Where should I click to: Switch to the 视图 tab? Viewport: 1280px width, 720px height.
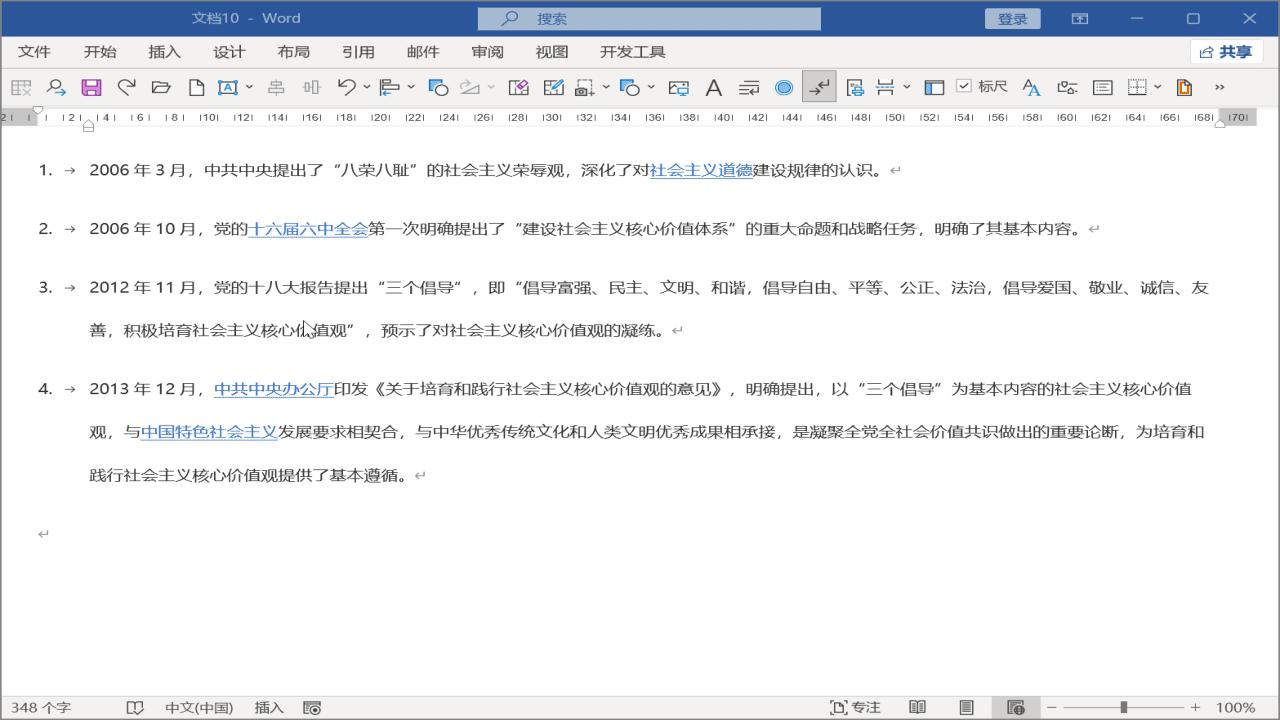(552, 52)
